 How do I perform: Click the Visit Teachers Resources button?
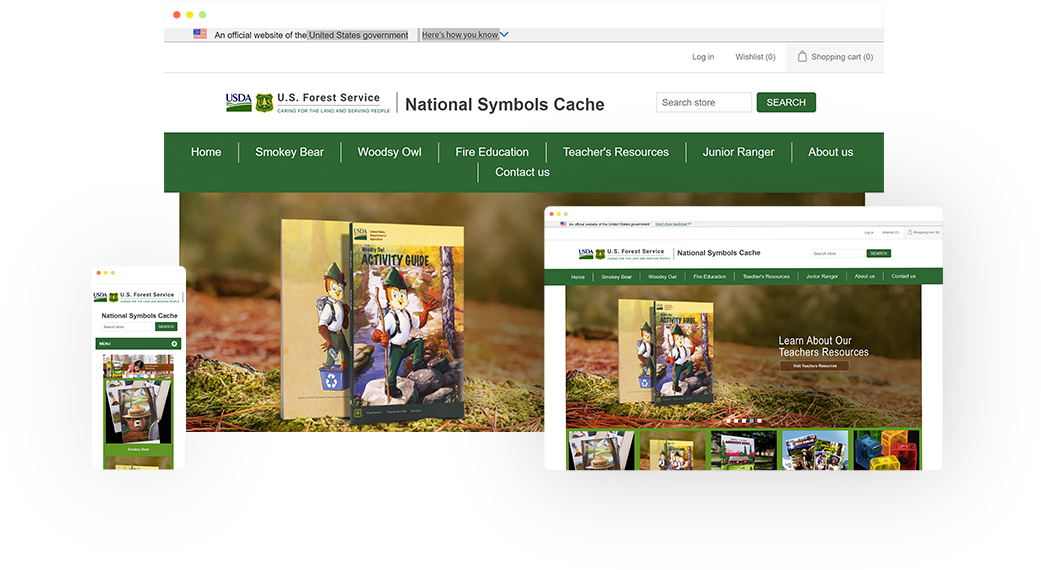point(815,366)
